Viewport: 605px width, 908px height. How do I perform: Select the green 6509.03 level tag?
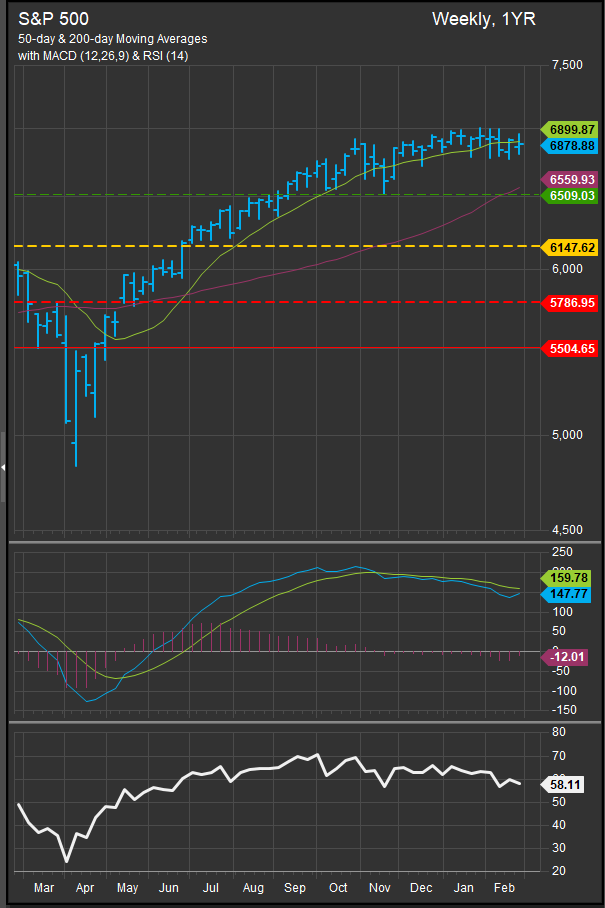coord(569,196)
